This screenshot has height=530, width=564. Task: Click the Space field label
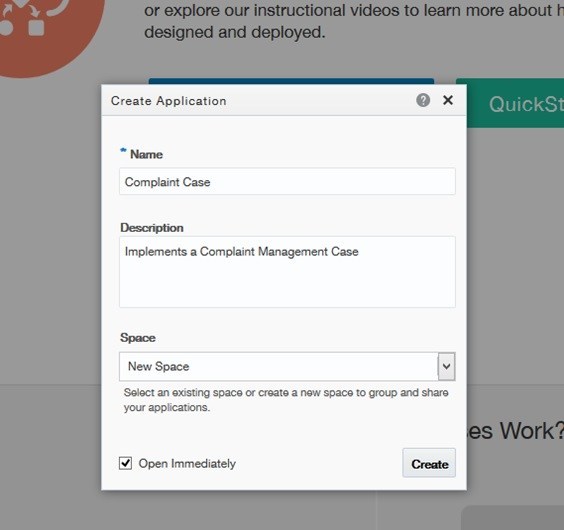[x=138, y=338]
